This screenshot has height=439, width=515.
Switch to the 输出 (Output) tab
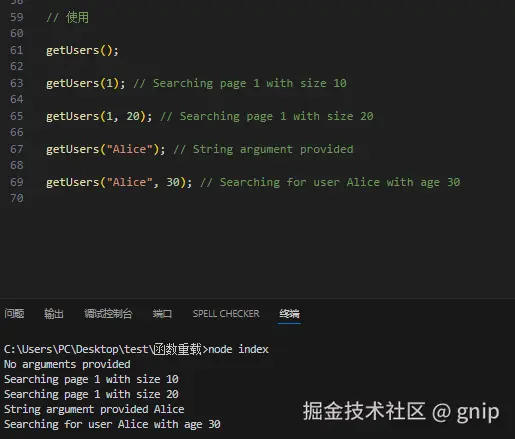pyautogui.click(x=54, y=313)
